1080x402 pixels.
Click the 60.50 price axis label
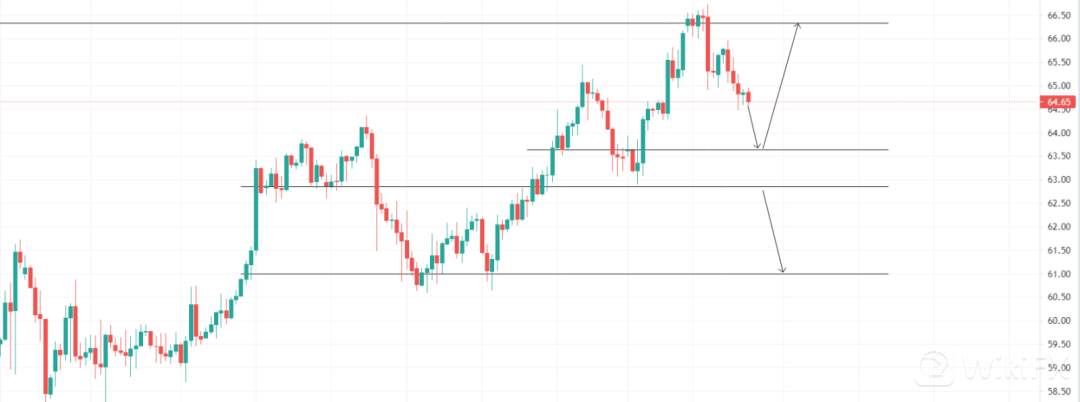[1060, 297]
